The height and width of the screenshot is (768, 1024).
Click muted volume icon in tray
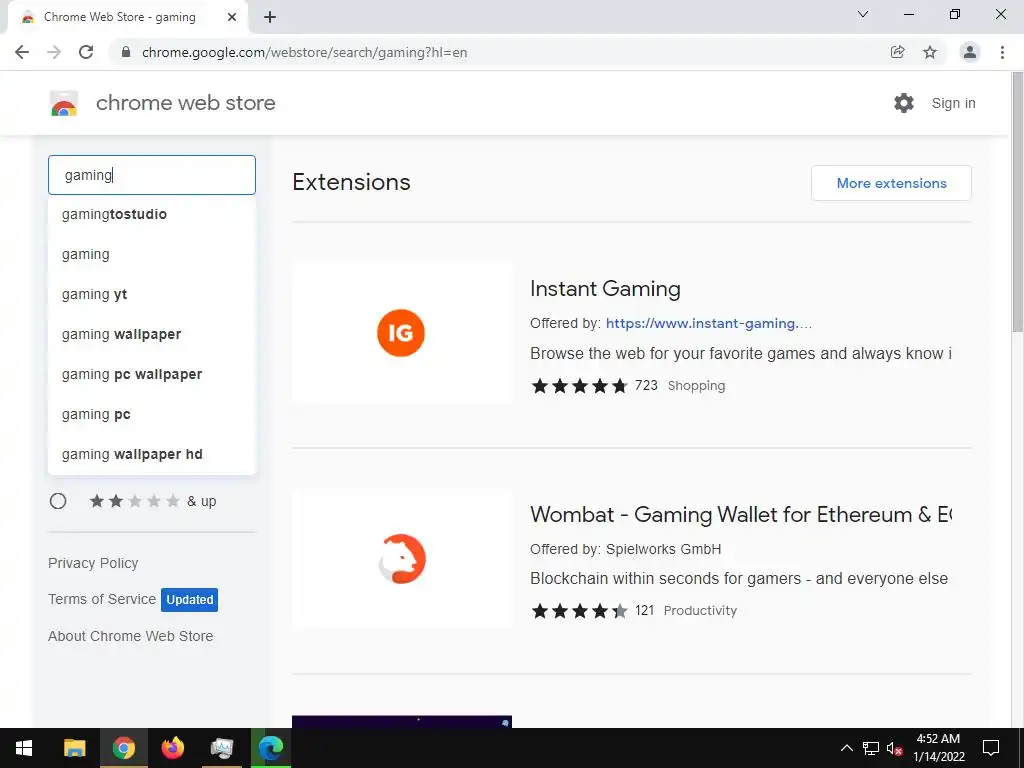(895, 748)
